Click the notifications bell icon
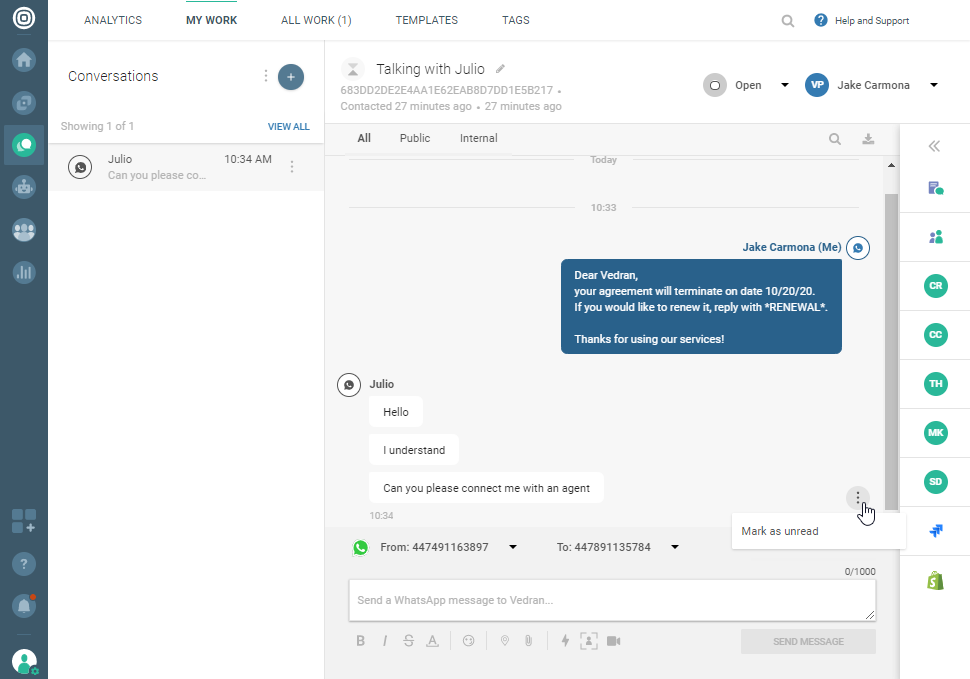This screenshot has height=679, width=970. pyautogui.click(x=23, y=605)
